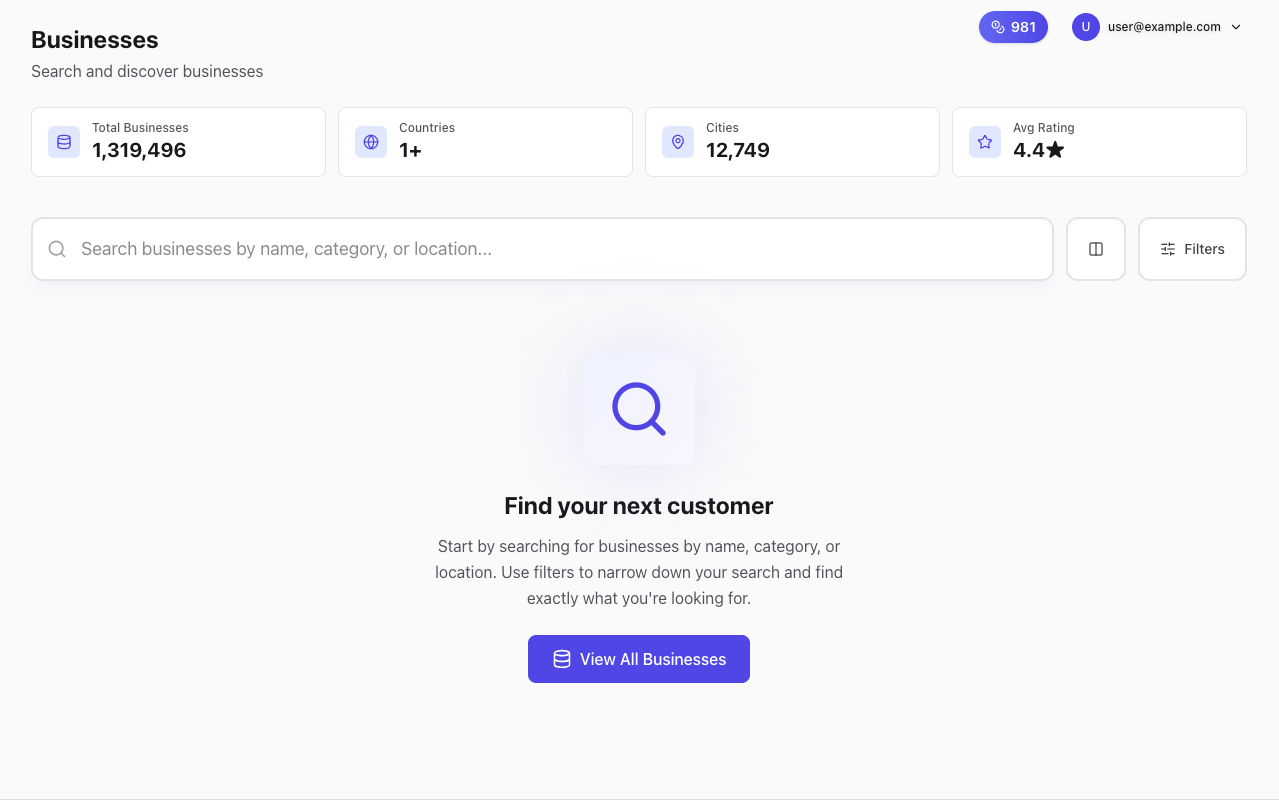
Task: Toggle the split-view layout button
Action: coord(1095,248)
